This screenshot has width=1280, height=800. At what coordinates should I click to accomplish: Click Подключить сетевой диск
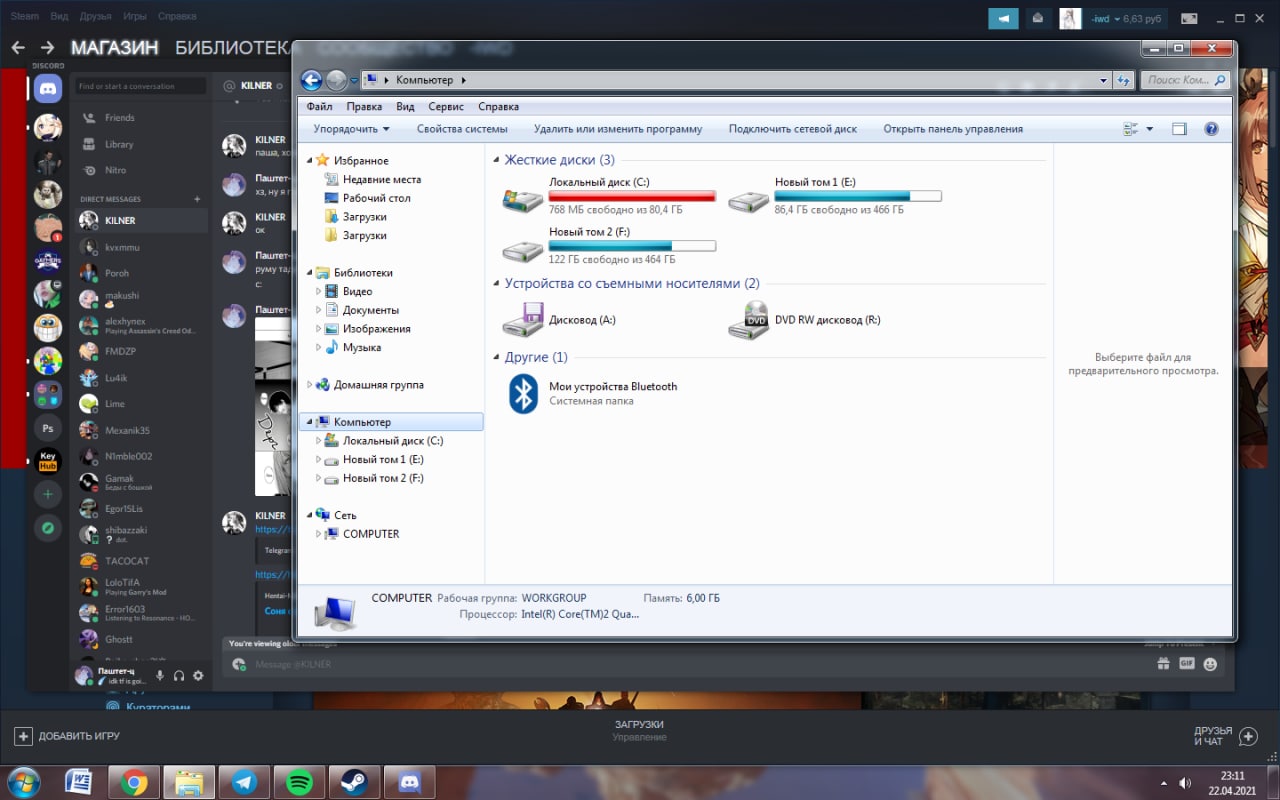[x=793, y=129]
